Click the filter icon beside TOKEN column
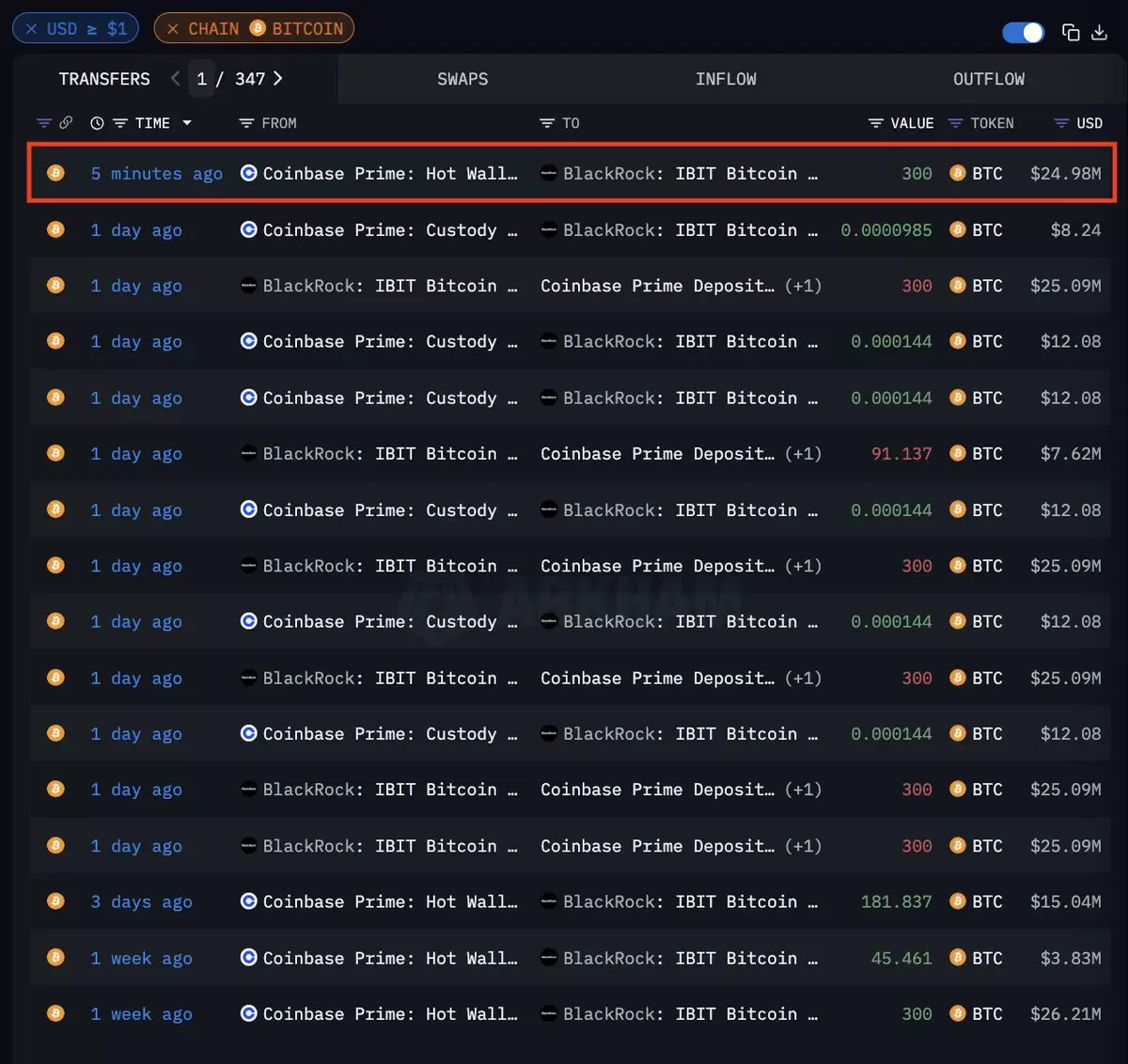The width and height of the screenshot is (1128, 1064). pyautogui.click(x=956, y=123)
